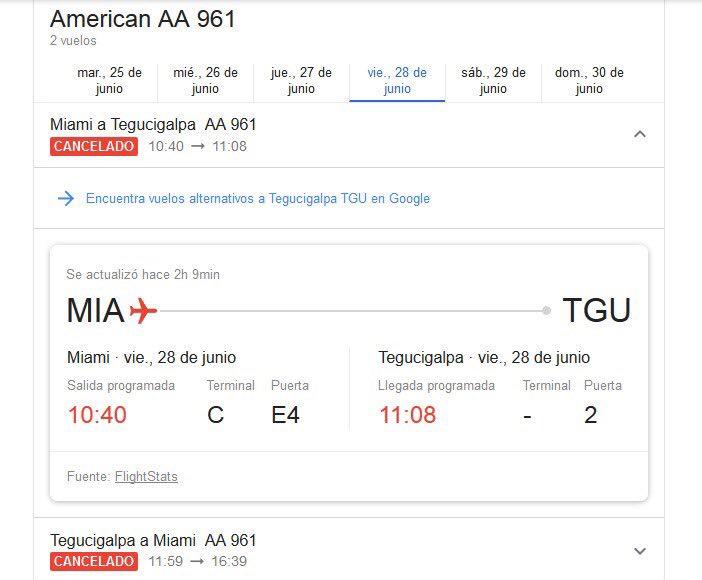Click the 10:40 scheduled departure time
The image size is (702, 580).
(97, 415)
